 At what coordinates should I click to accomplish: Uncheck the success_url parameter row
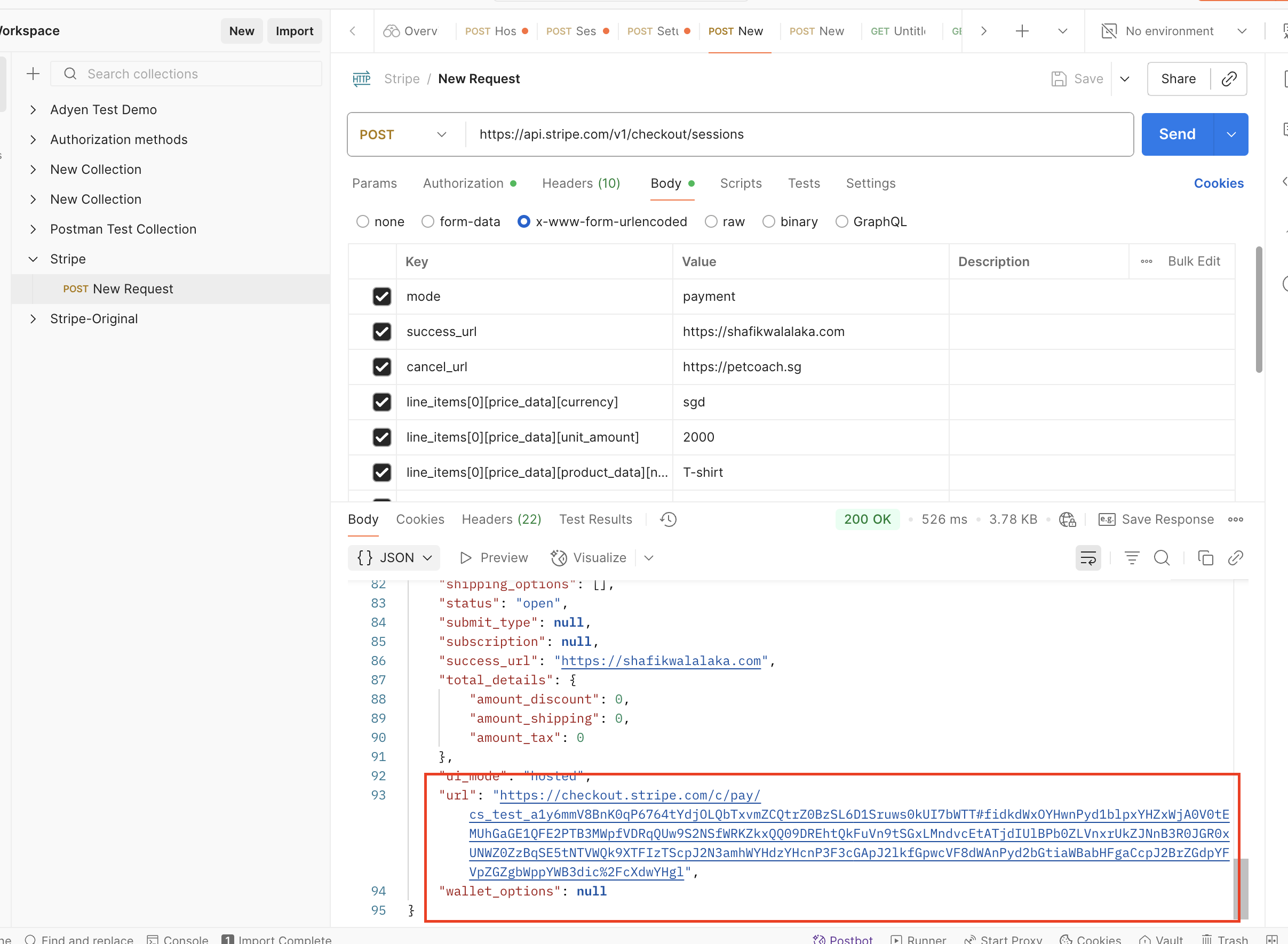[382, 331]
